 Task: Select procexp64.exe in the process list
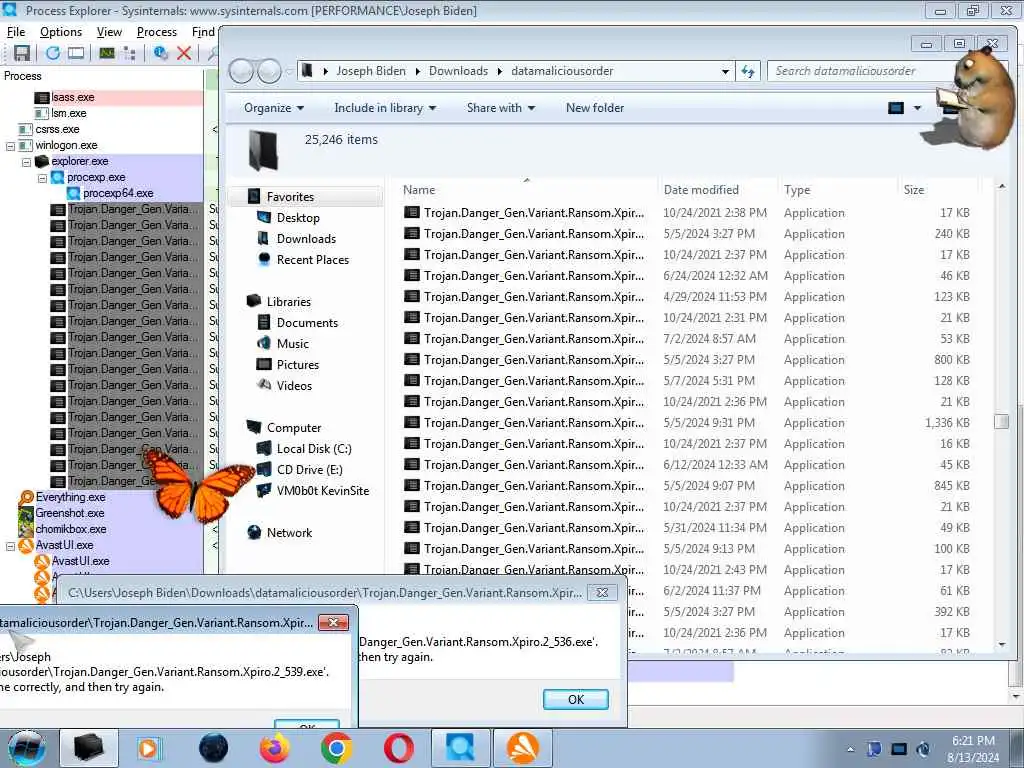click(x=118, y=193)
